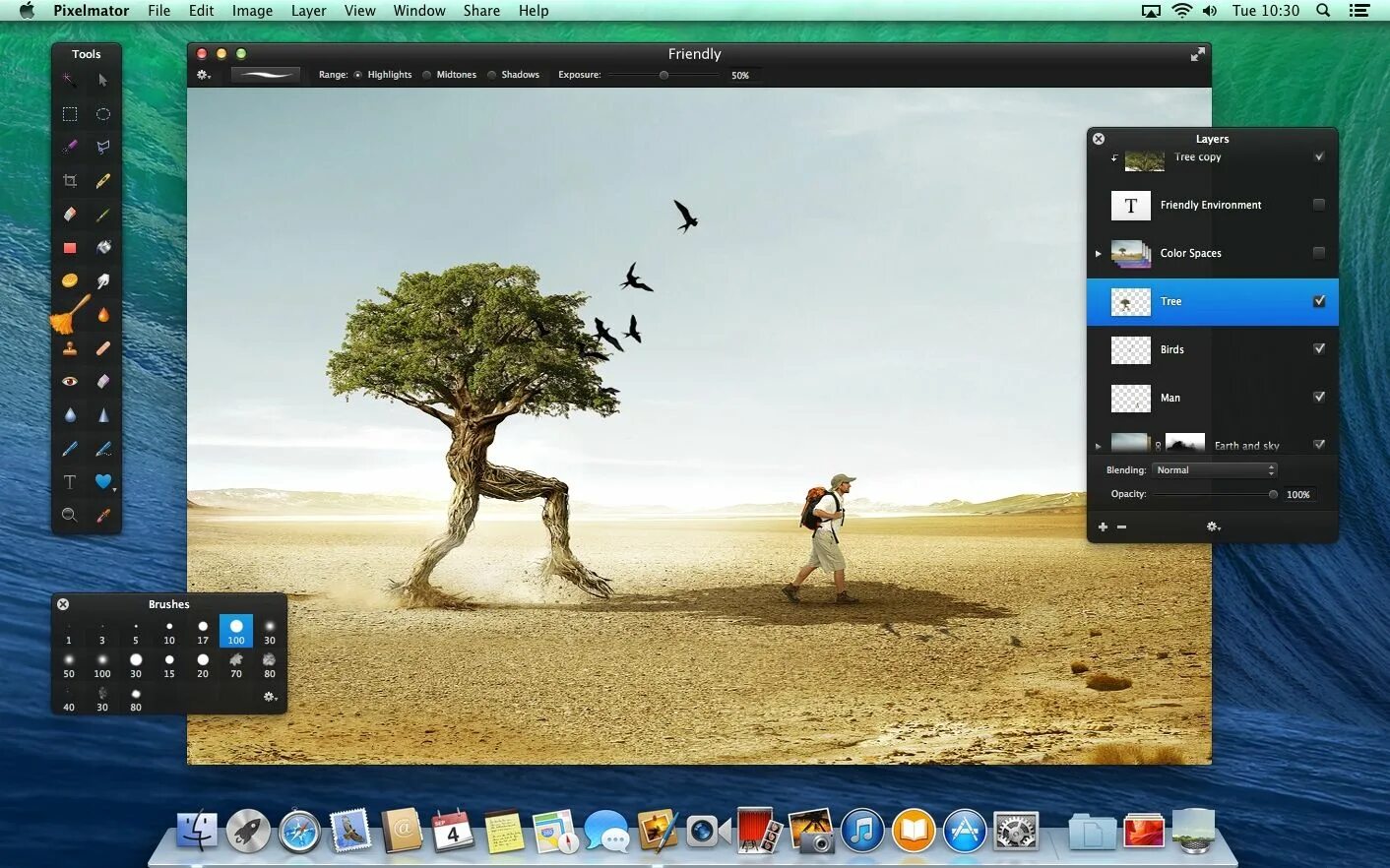Choose the red square Gradient tool
The height and width of the screenshot is (868, 1390).
(70, 248)
